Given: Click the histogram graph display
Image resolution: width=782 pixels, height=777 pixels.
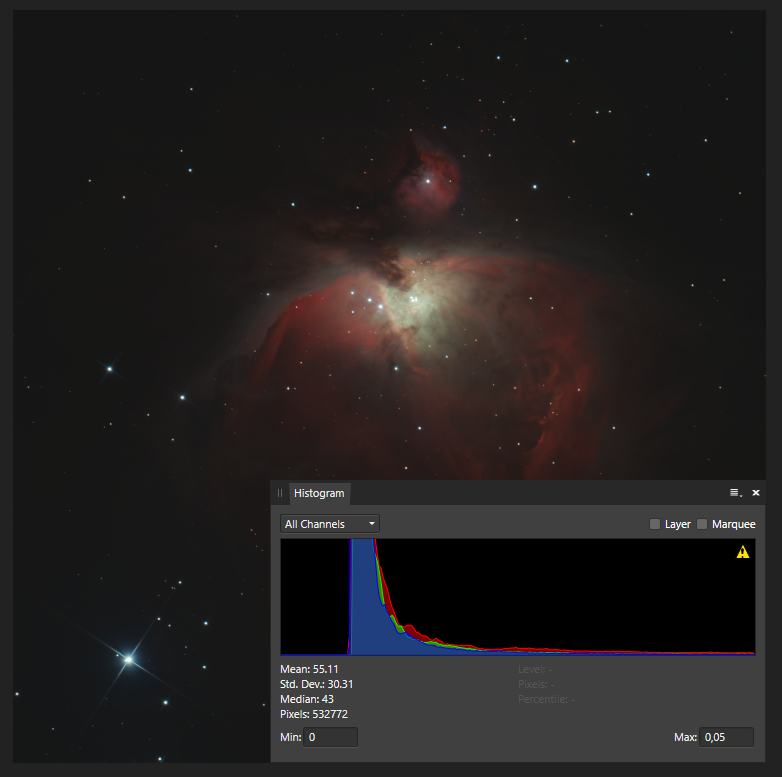Looking at the screenshot, I should point(518,596).
